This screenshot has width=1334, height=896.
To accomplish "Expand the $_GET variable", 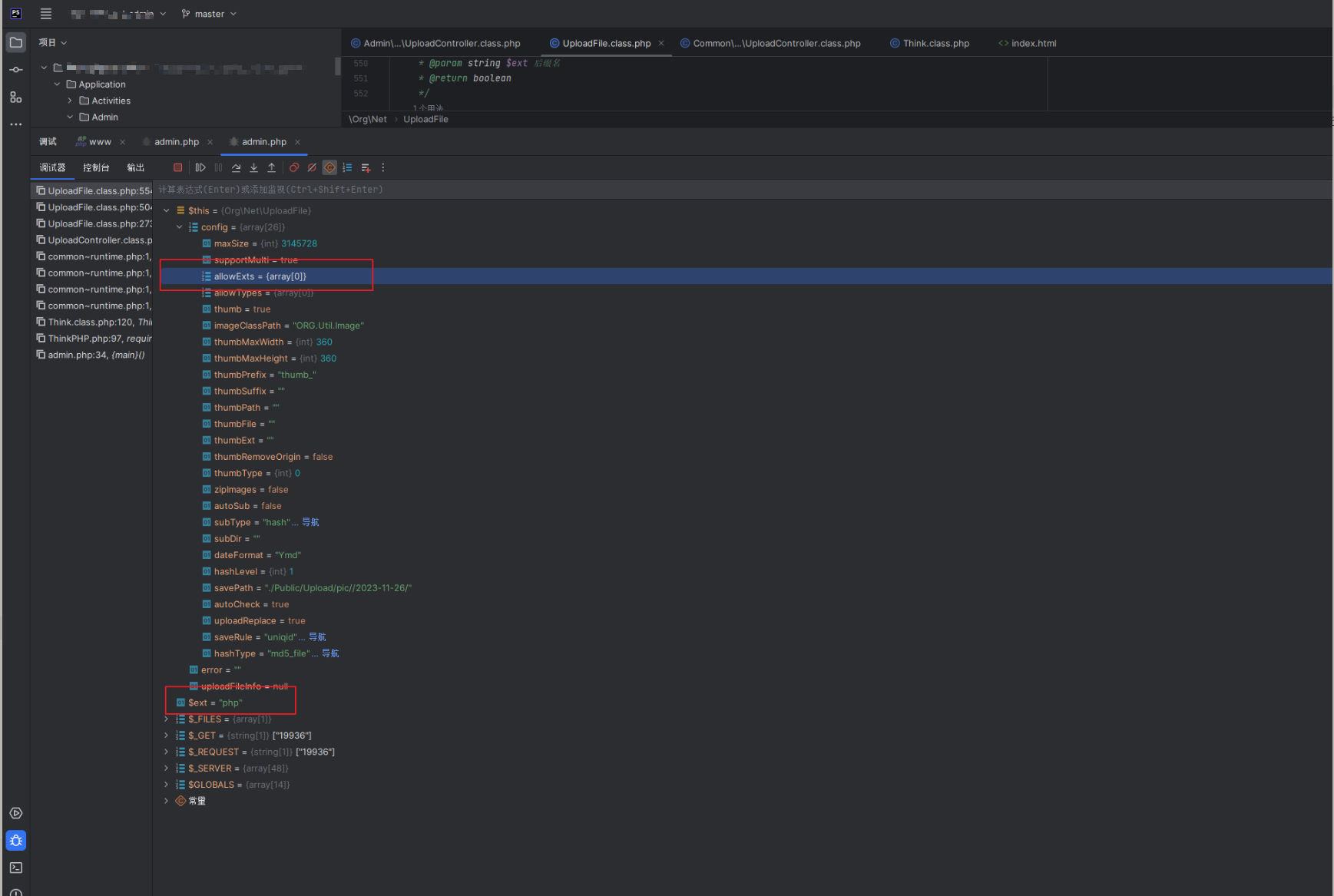I will [x=166, y=736].
